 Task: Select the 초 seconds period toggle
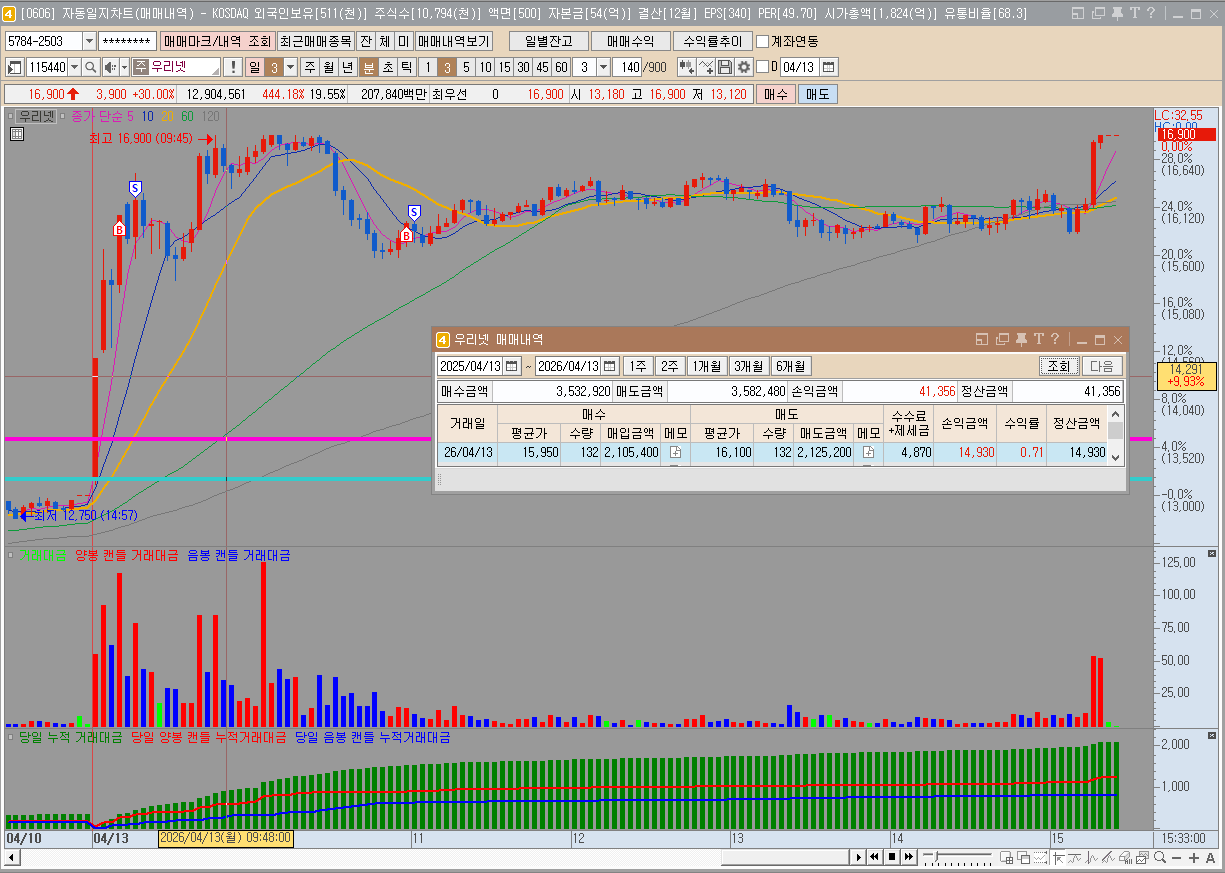387,67
